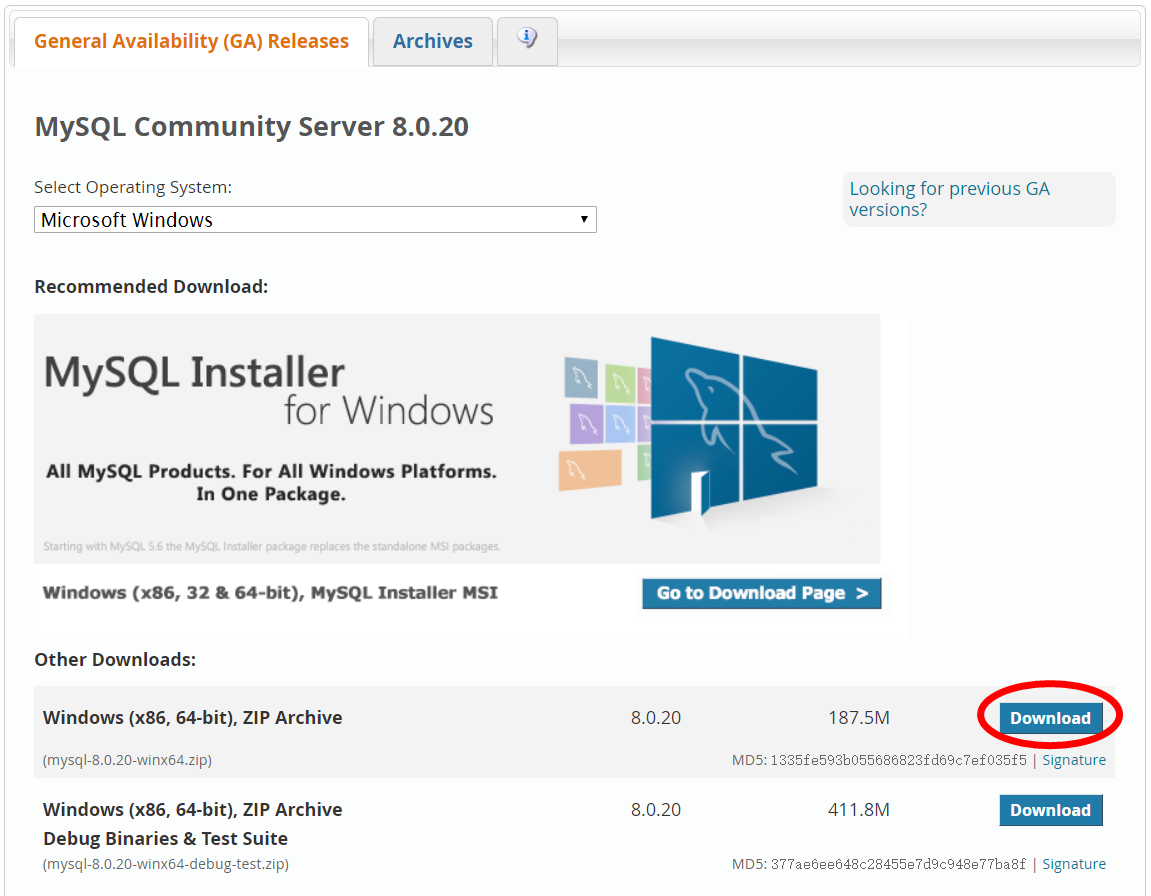Expand the Select Operating System dropdown arrow
This screenshot has height=896, width=1151.
pos(584,219)
